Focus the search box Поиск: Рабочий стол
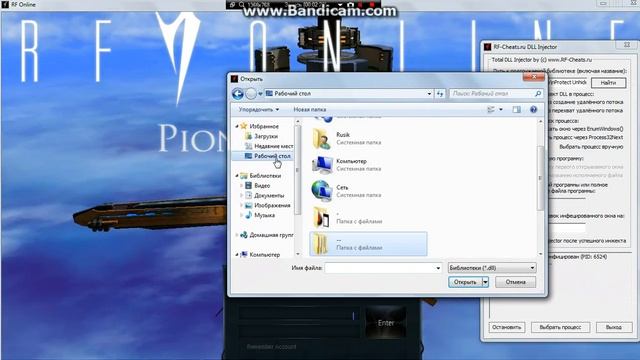This screenshot has height=360, width=640. pos(492,93)
